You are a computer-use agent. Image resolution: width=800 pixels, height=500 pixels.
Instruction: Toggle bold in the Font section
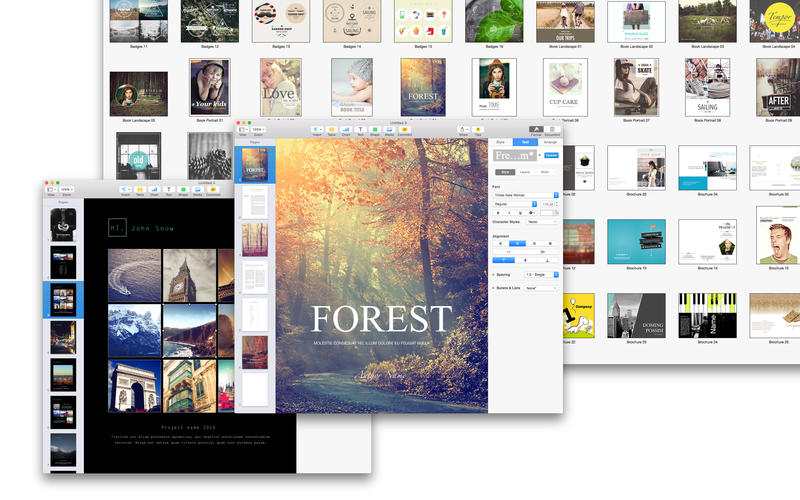(499, 213)
